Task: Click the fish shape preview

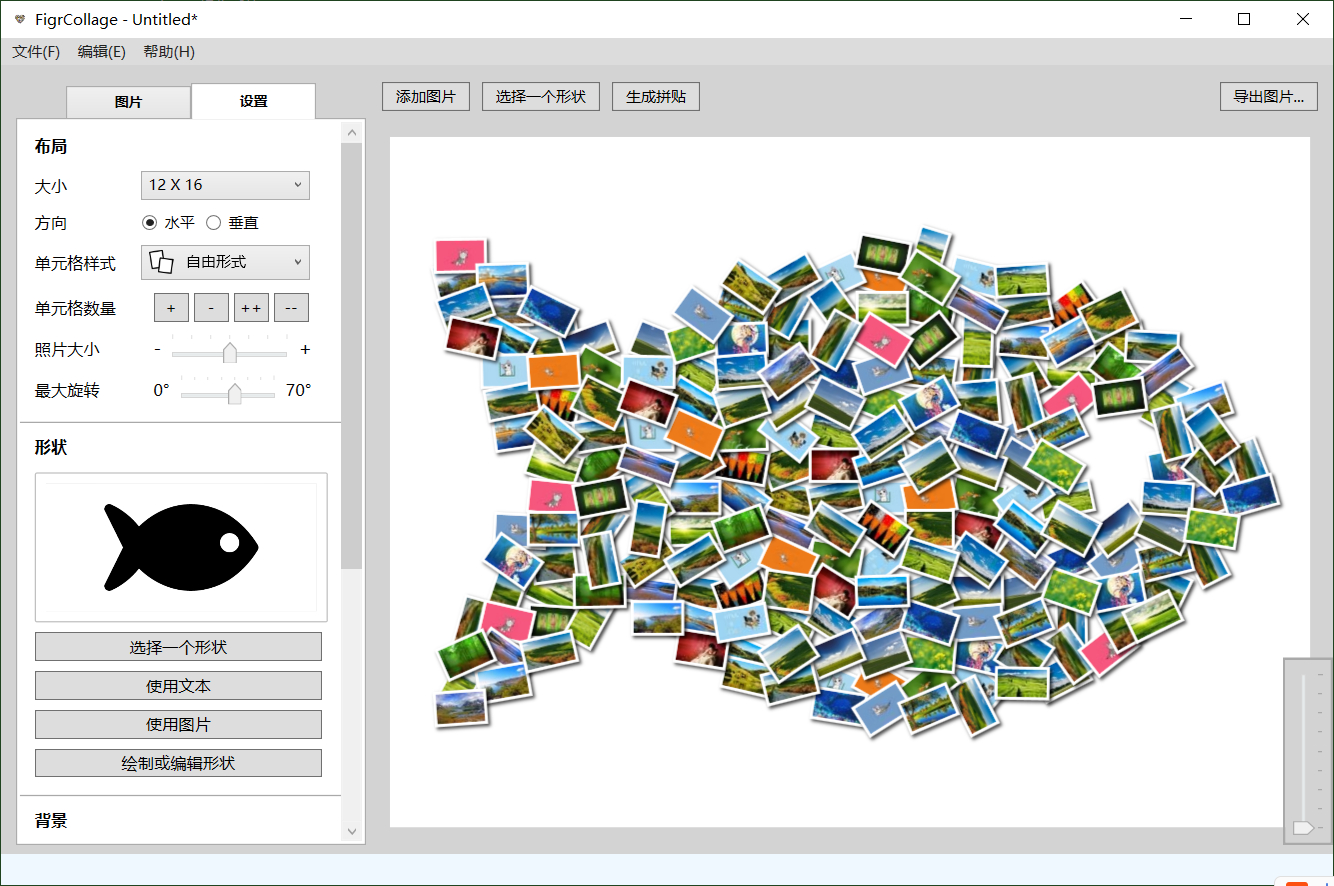Action: pyautogui.click(x=181, y=547)
